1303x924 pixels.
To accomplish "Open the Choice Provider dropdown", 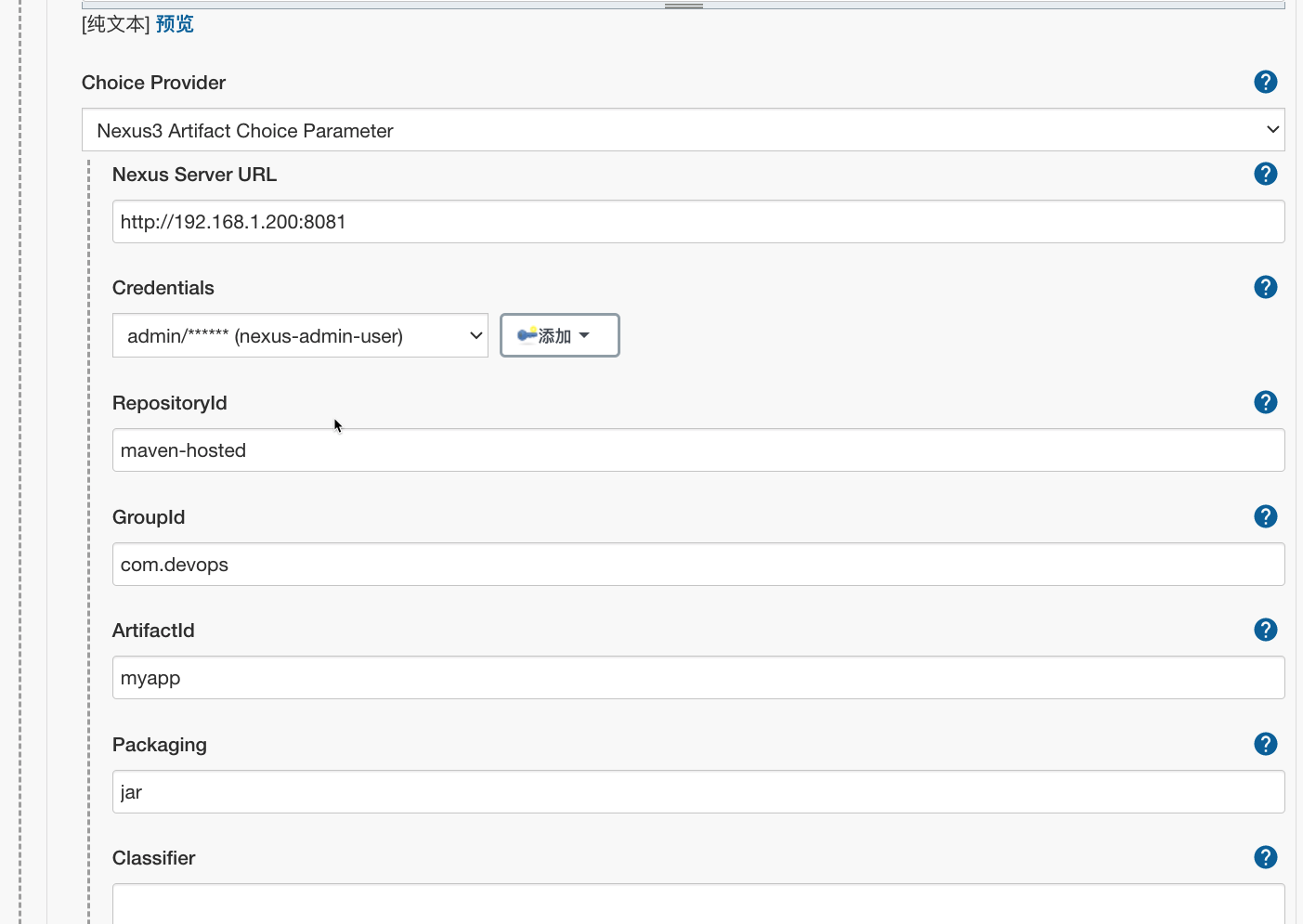I will click(683, 130).
